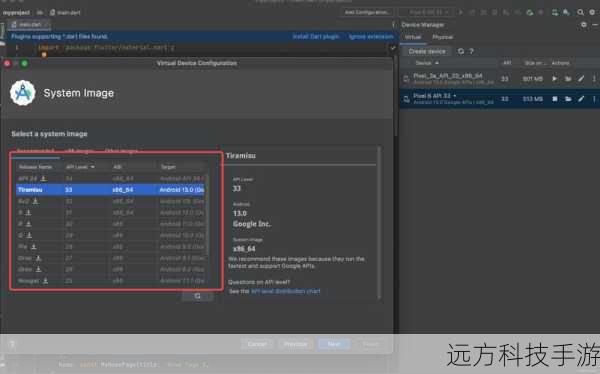The width and height of the screenshot is (600, 374).
Task: Select the Tiramisu system image row
Action: (x=110, y=190)
